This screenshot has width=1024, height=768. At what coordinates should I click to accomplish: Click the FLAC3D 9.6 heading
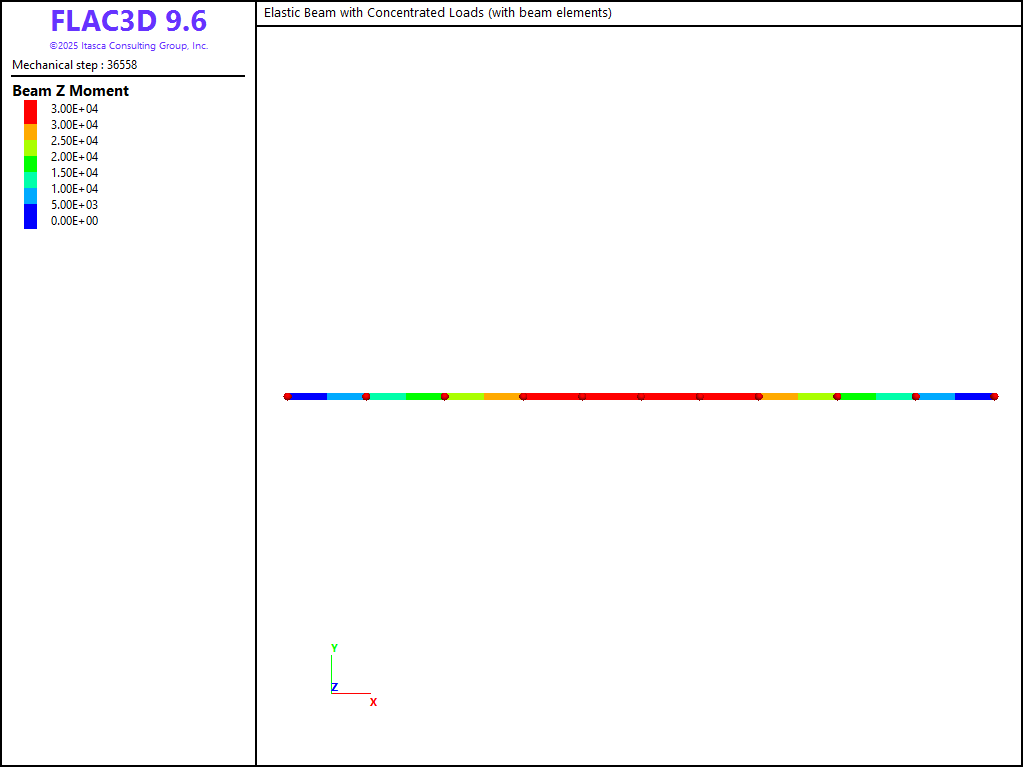[x=128, y=21]
